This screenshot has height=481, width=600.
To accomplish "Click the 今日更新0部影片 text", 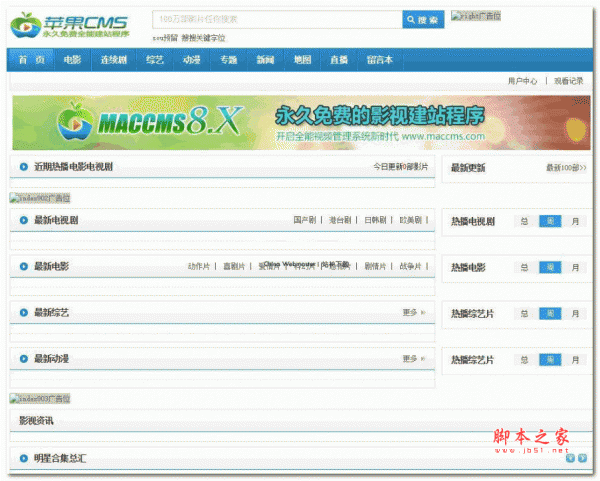I will (x=401, y=167).
